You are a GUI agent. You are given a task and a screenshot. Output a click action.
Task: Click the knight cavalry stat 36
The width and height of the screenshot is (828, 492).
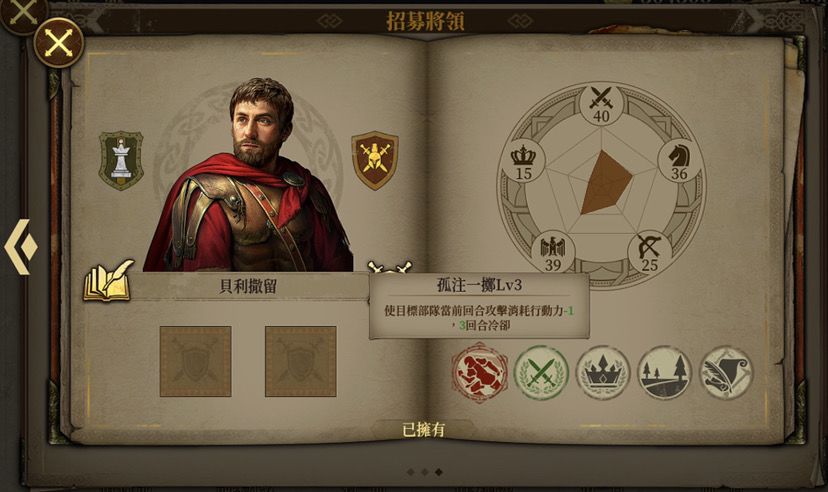pyautogui.click(x=679, y=162)
